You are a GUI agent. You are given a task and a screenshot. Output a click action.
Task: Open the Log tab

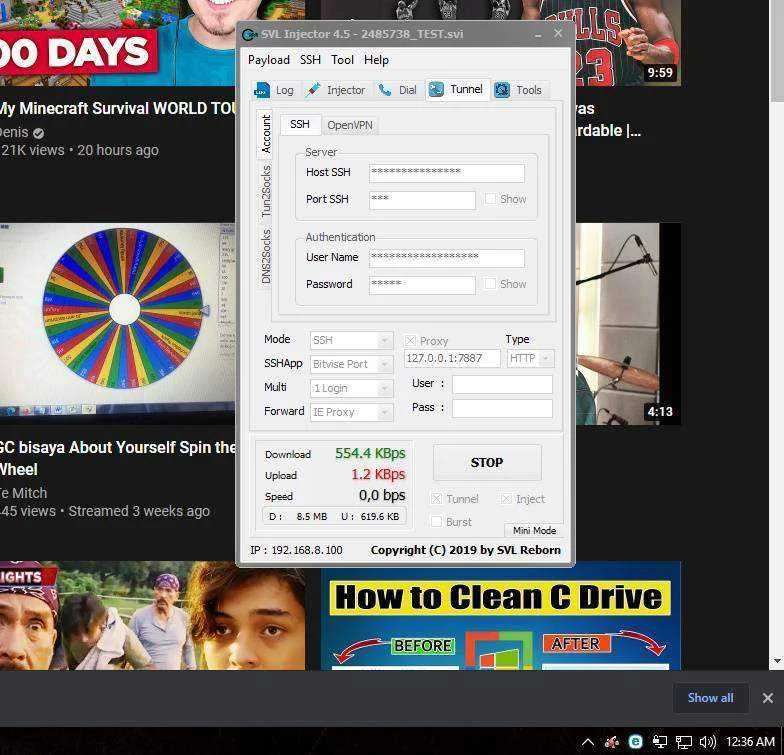(x=275, y=90)
